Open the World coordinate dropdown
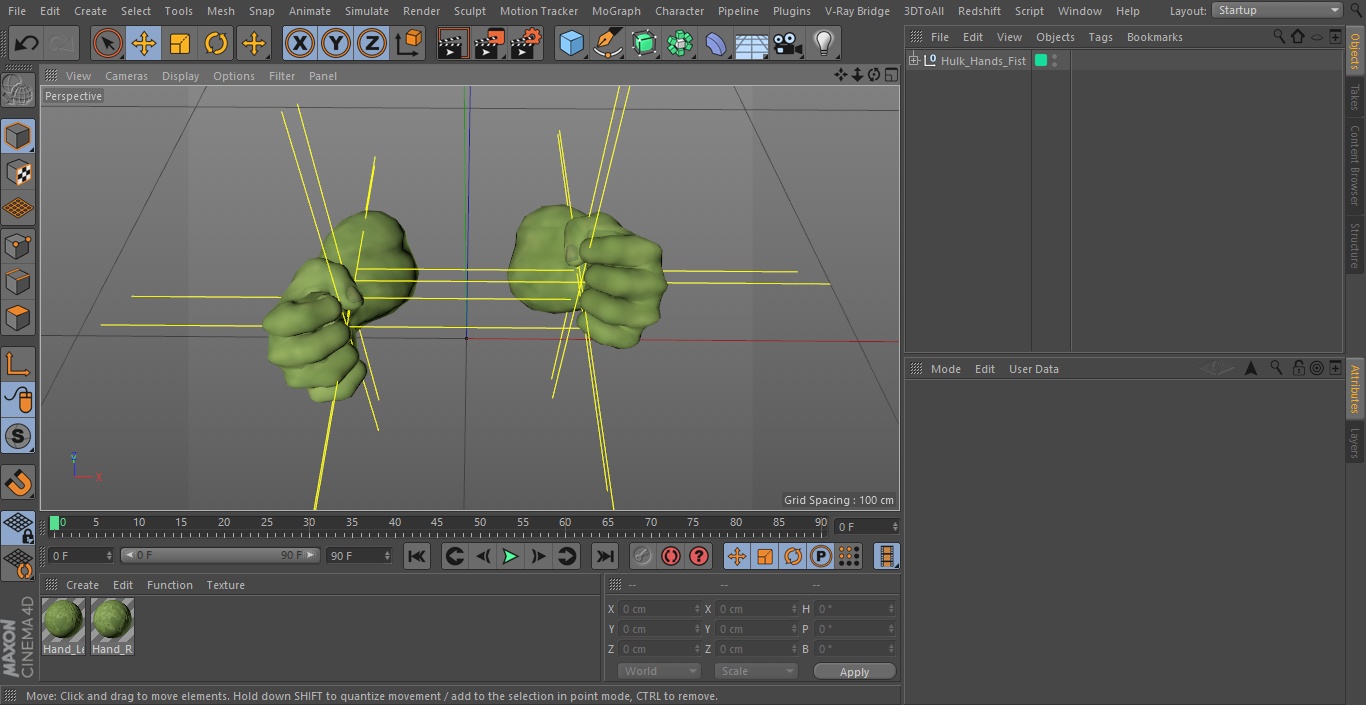Viewport: 1366px width, 705px height. click(658, 671)
